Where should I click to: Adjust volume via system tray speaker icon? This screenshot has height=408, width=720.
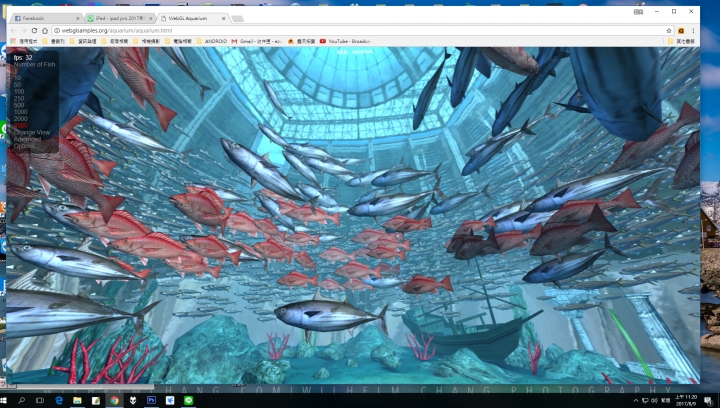click(x=654, y=401)
